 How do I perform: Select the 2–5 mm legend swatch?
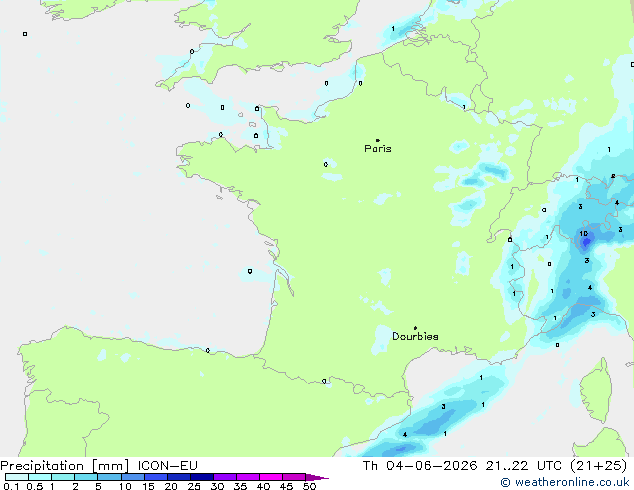pyautogui.click(x=86, y=477)
